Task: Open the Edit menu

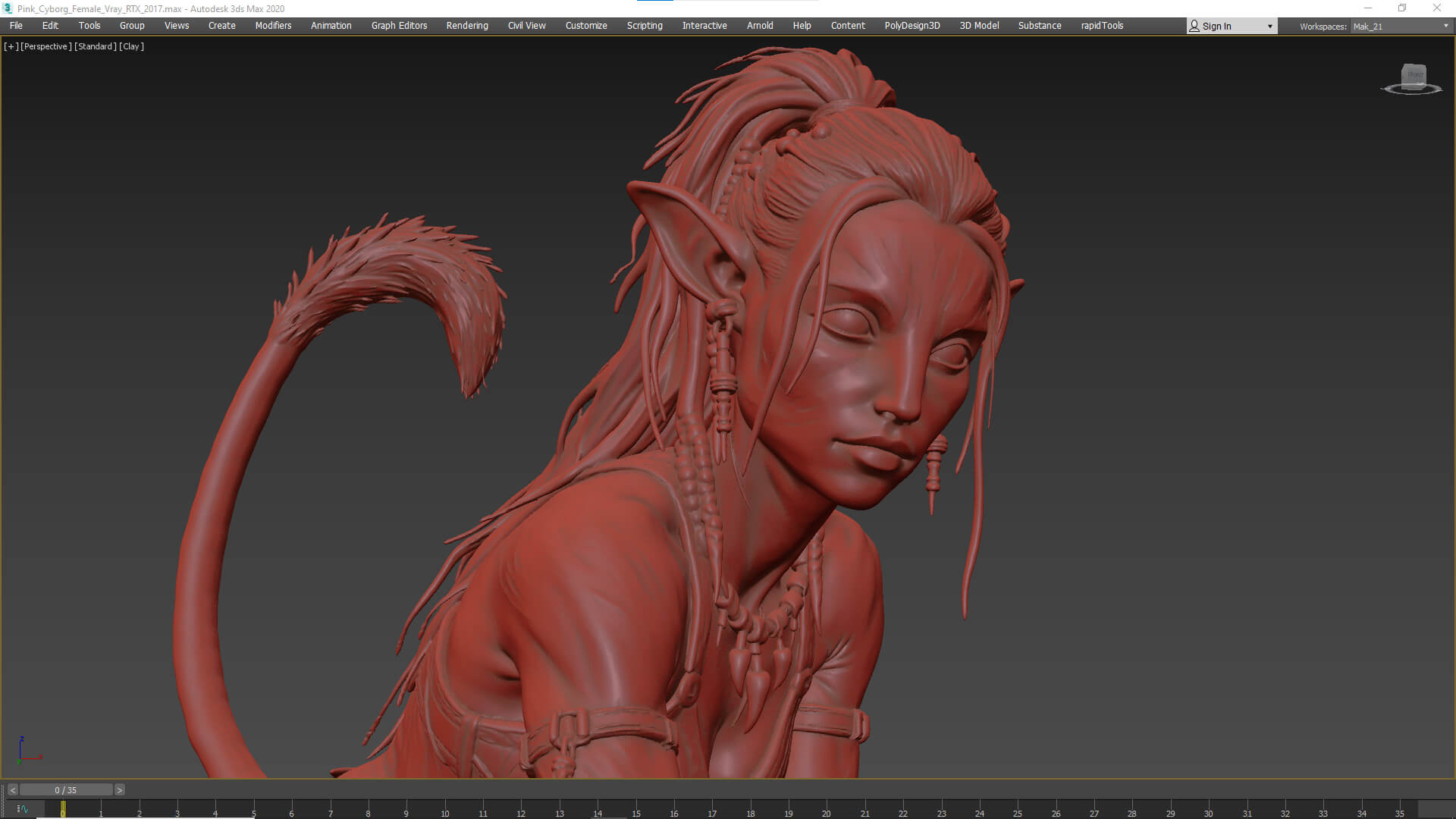Action: coord(50,26)
